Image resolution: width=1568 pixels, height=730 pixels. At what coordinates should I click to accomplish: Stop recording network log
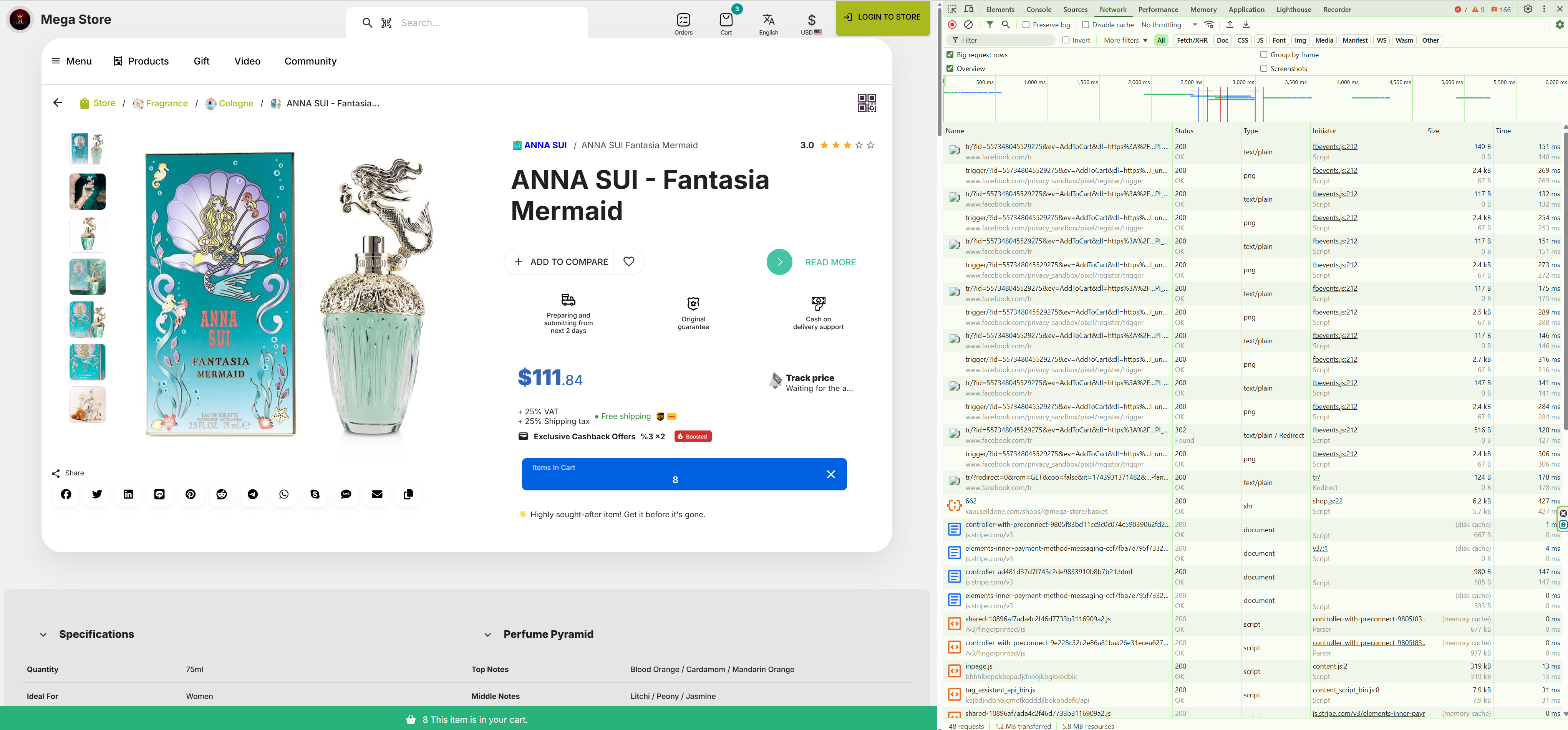[952, 24]
